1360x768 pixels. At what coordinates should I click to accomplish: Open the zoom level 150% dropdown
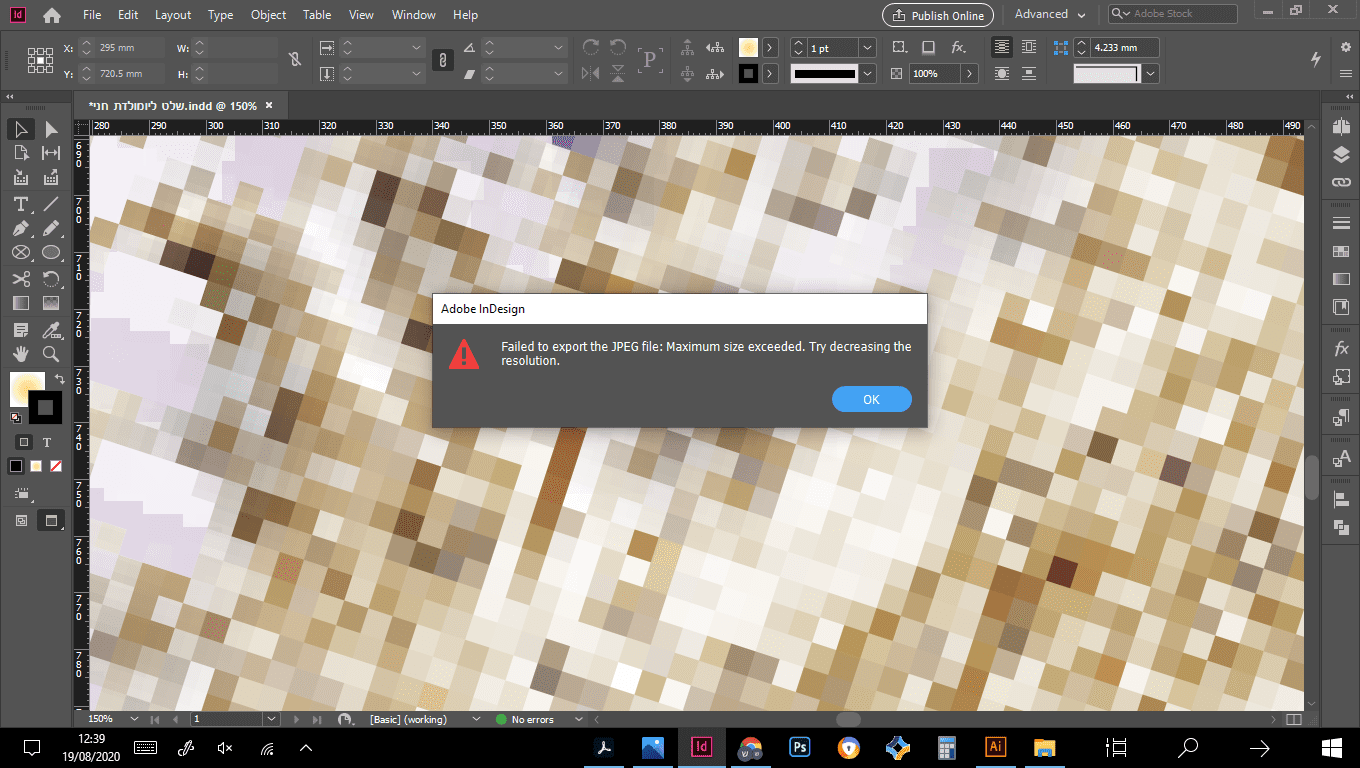pos(133,719)
